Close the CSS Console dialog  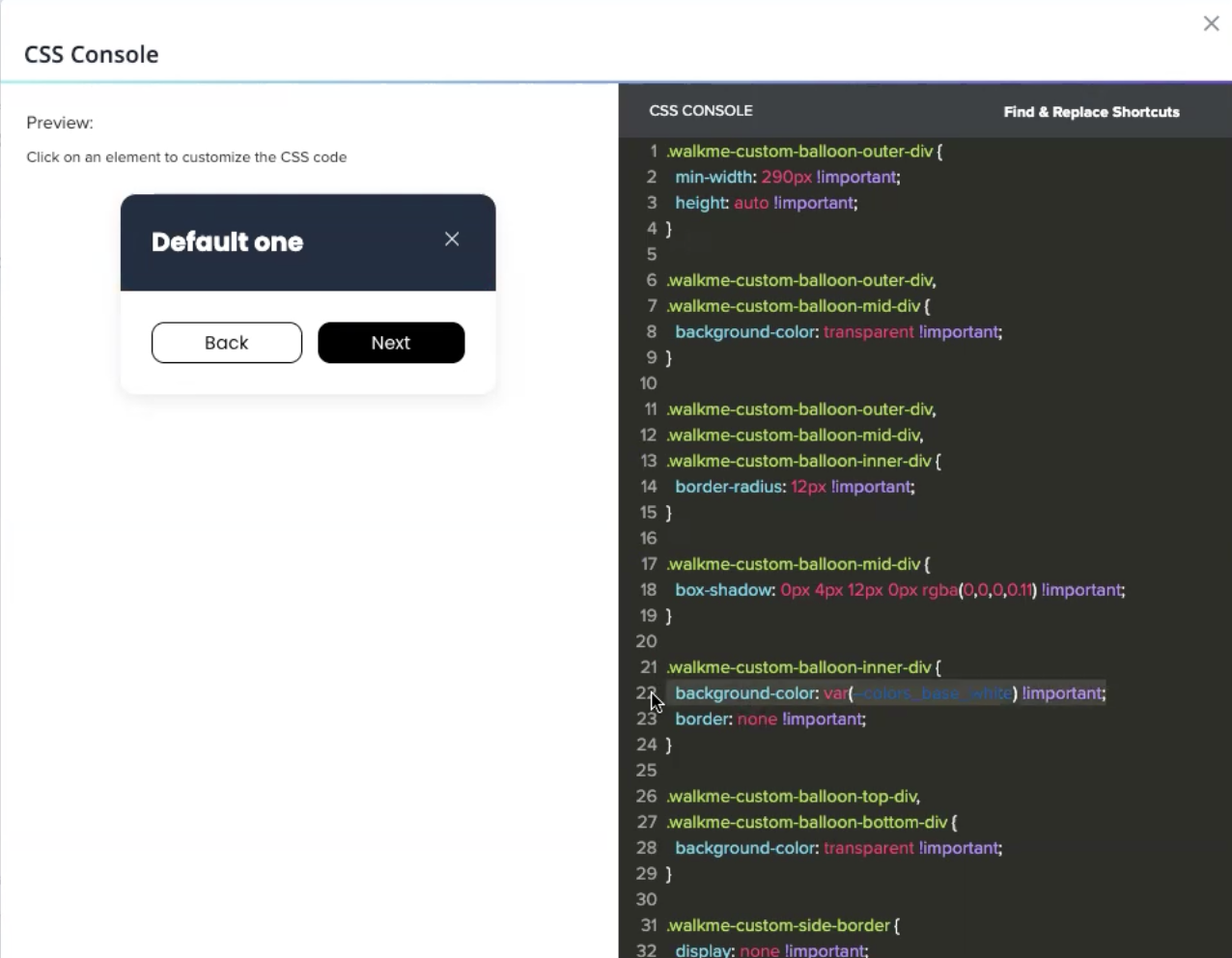(1211, 23)
